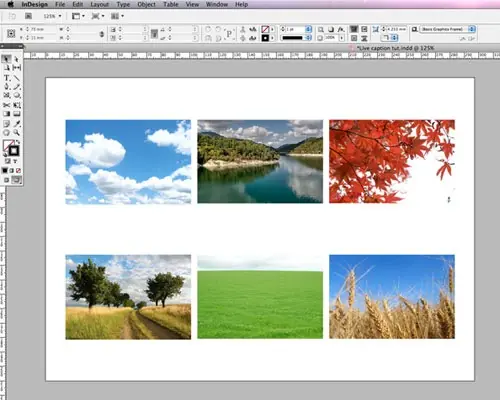Select the Hand tool
This screenshot has width=500, height=400.
tap(6, 133)
